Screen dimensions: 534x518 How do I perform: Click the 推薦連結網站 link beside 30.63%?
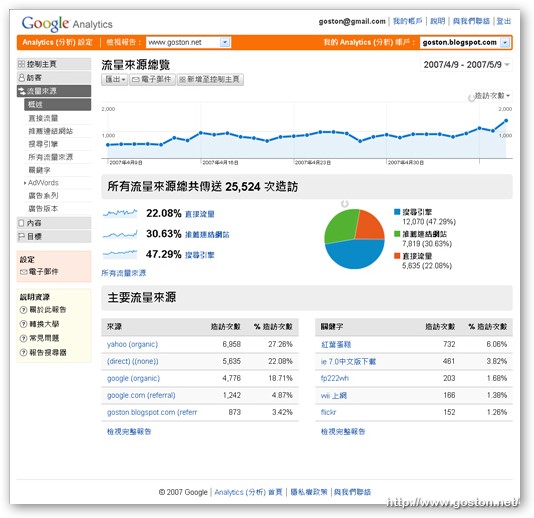pos(207,235)
